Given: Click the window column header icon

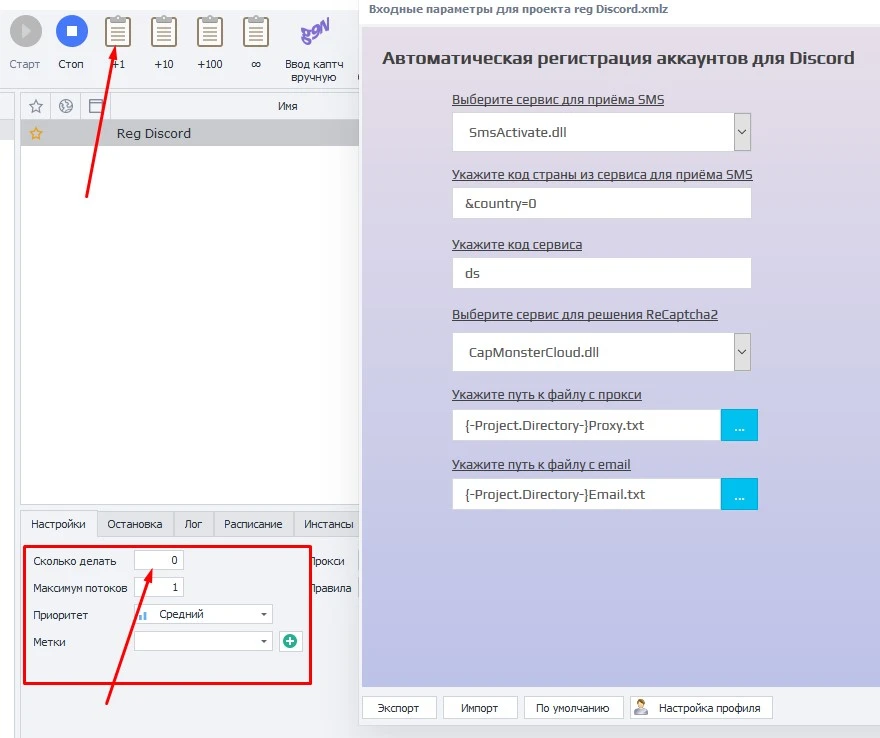Looking at the screenshot, I should point(96,106).
